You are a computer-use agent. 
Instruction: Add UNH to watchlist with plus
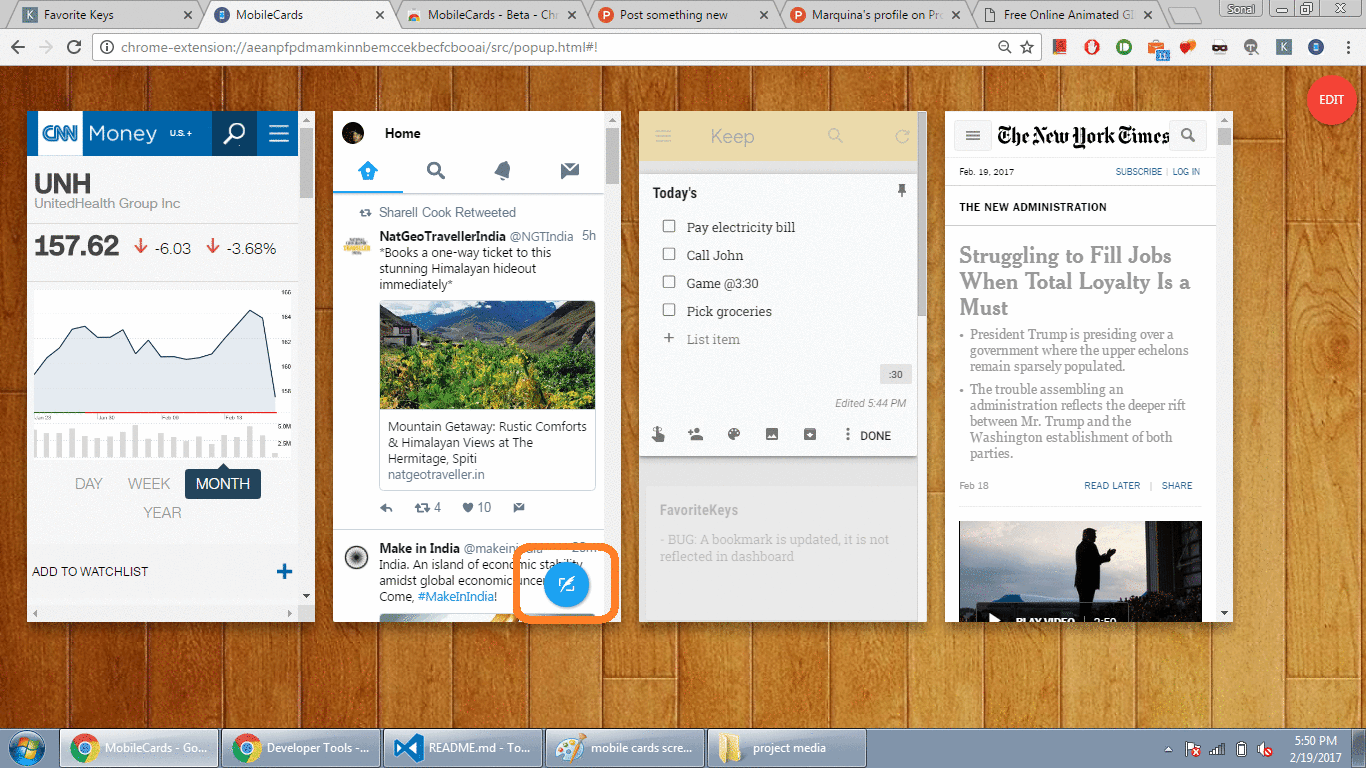[x=285, y=572]
